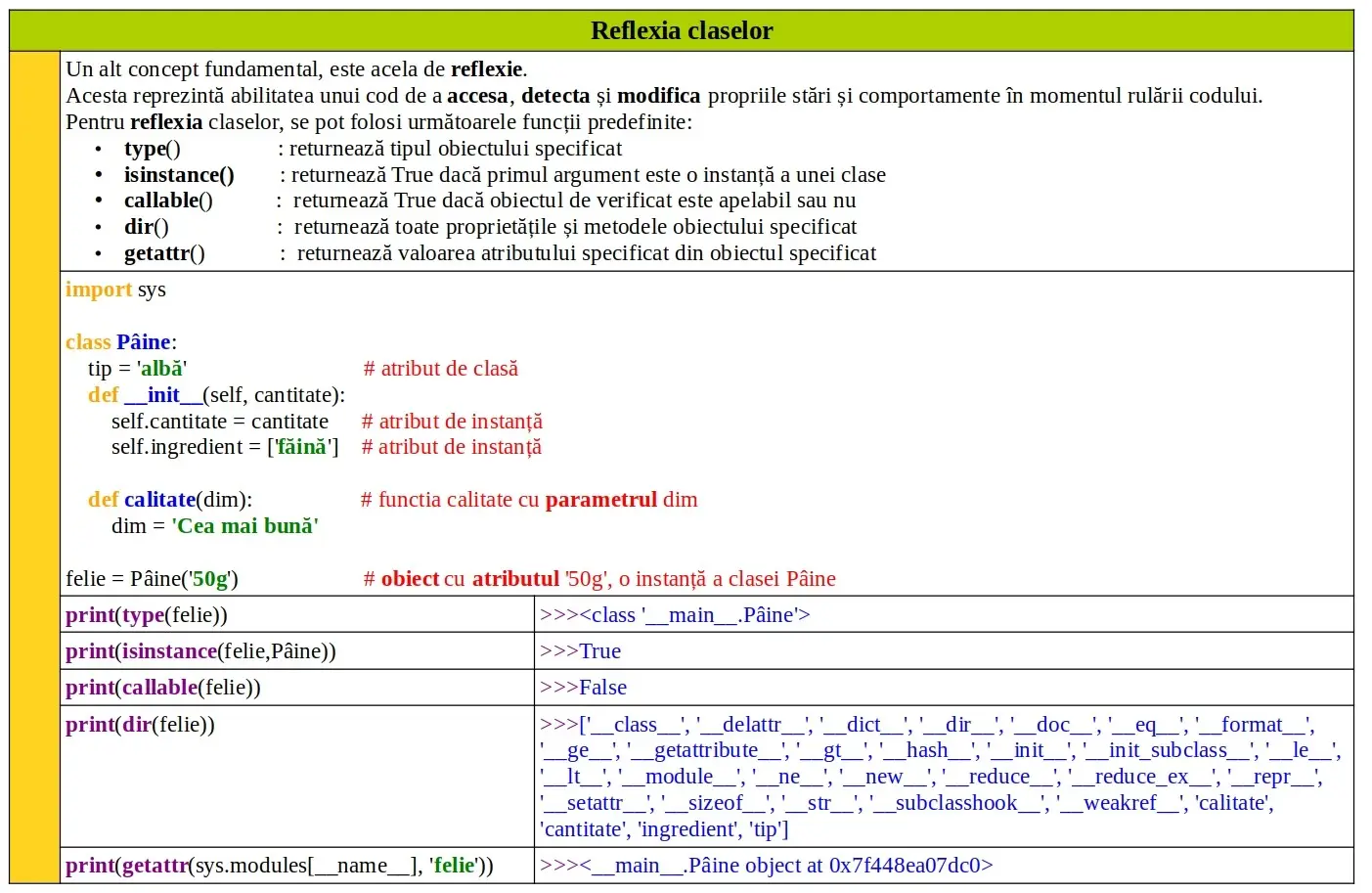Click the '>>>False' output cell
1372x893 pixels.
944,688
